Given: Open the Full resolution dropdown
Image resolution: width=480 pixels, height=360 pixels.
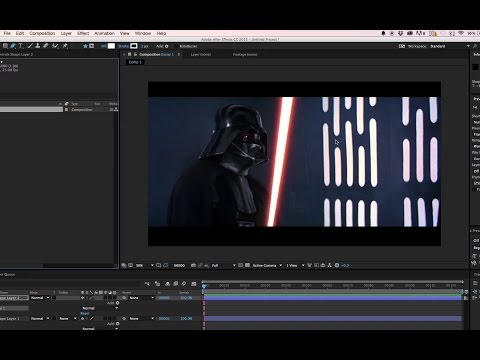Looking at the screenshot, I should [x=224, y=265].
